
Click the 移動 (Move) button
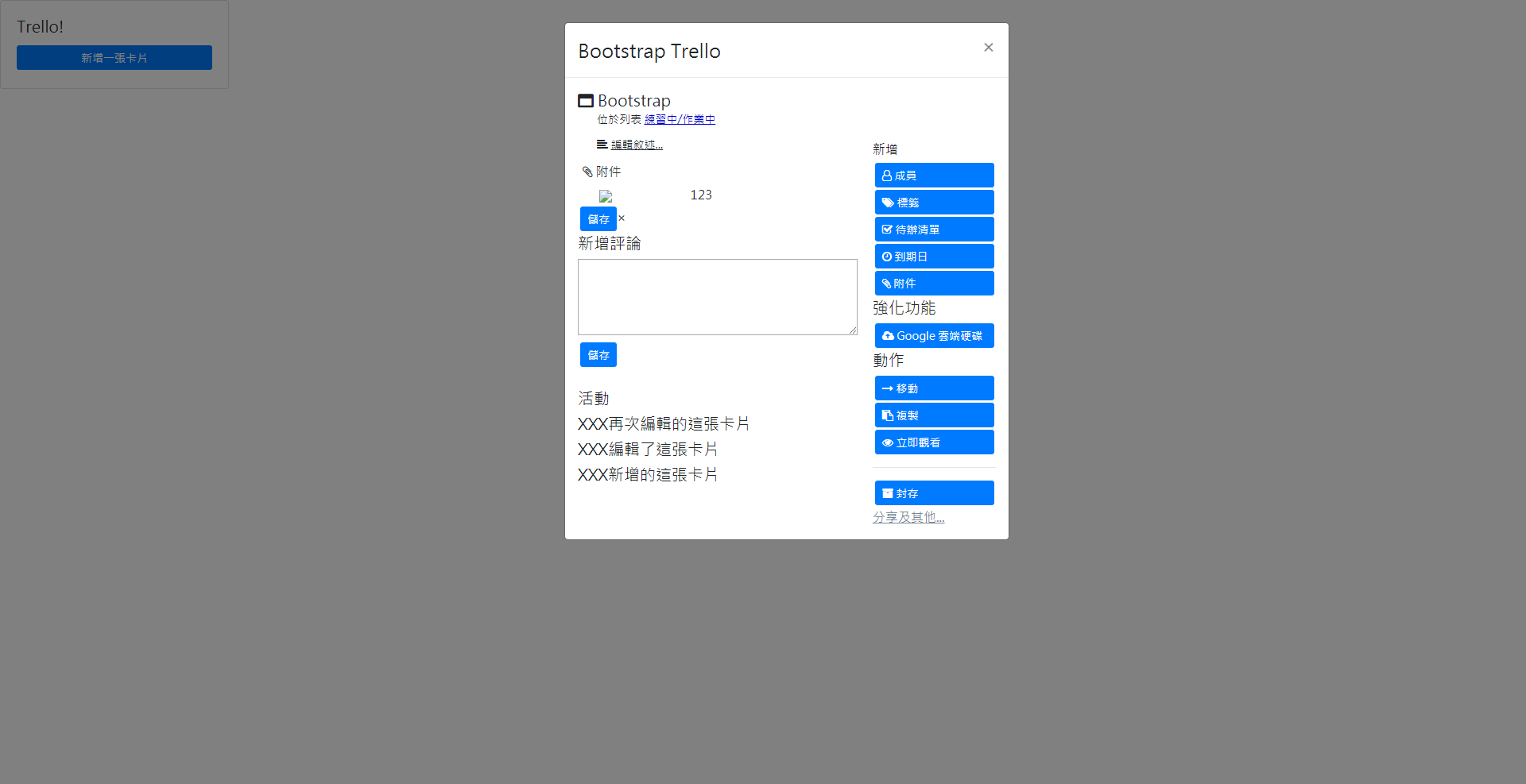point(934,388)
